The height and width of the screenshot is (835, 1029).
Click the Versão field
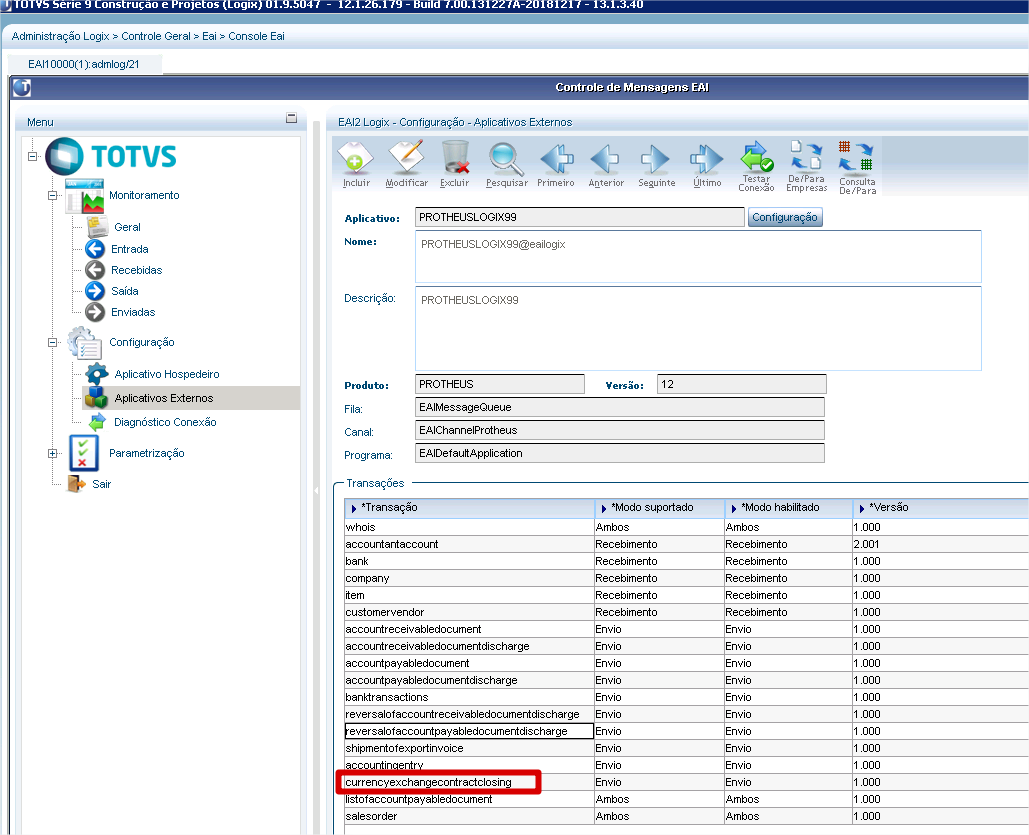pos(742,384)
